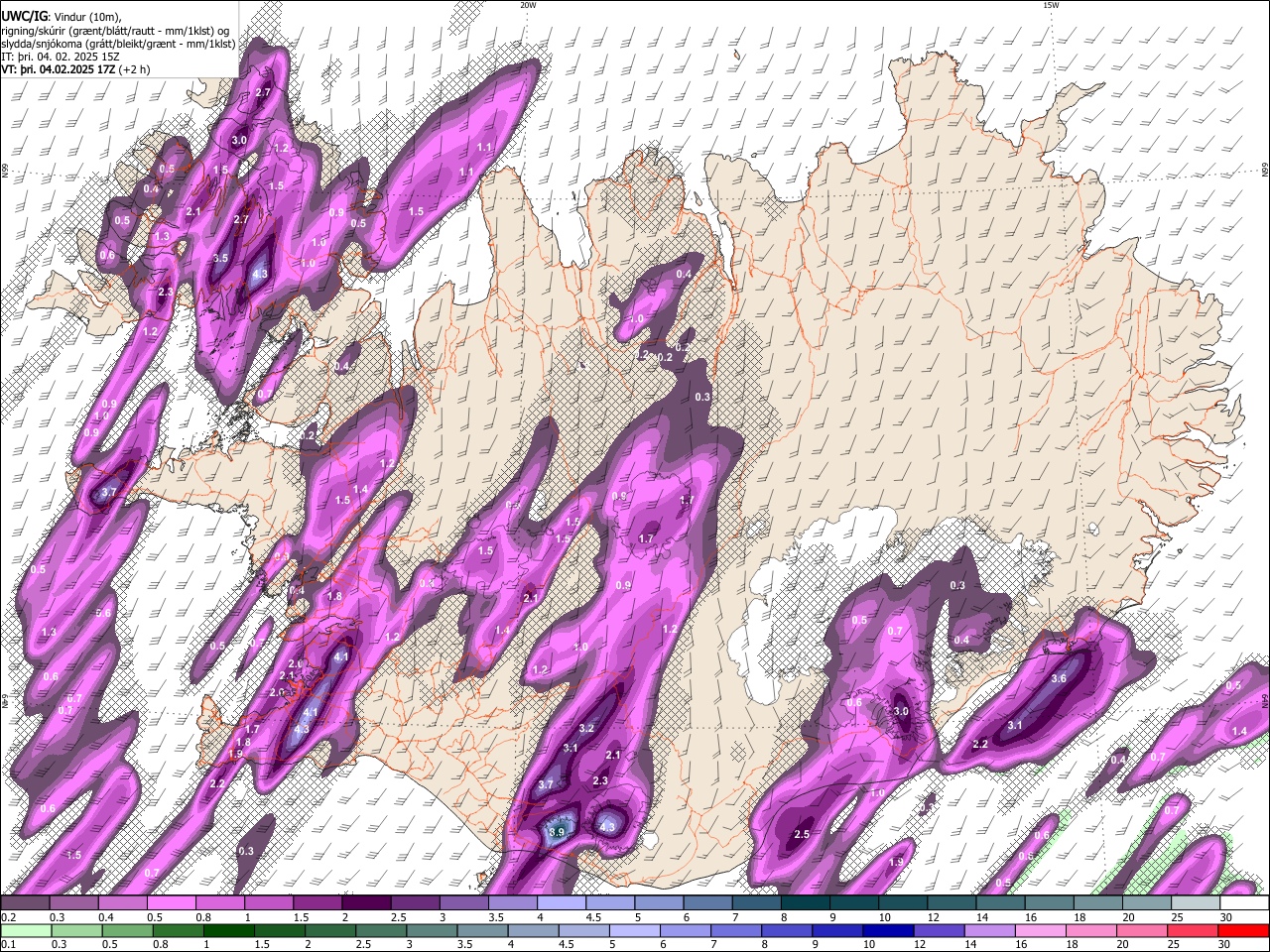This screenshot has height=952, width=1270.
Task: Click the UWC/IG title in the header box
Action: (24, 17)
